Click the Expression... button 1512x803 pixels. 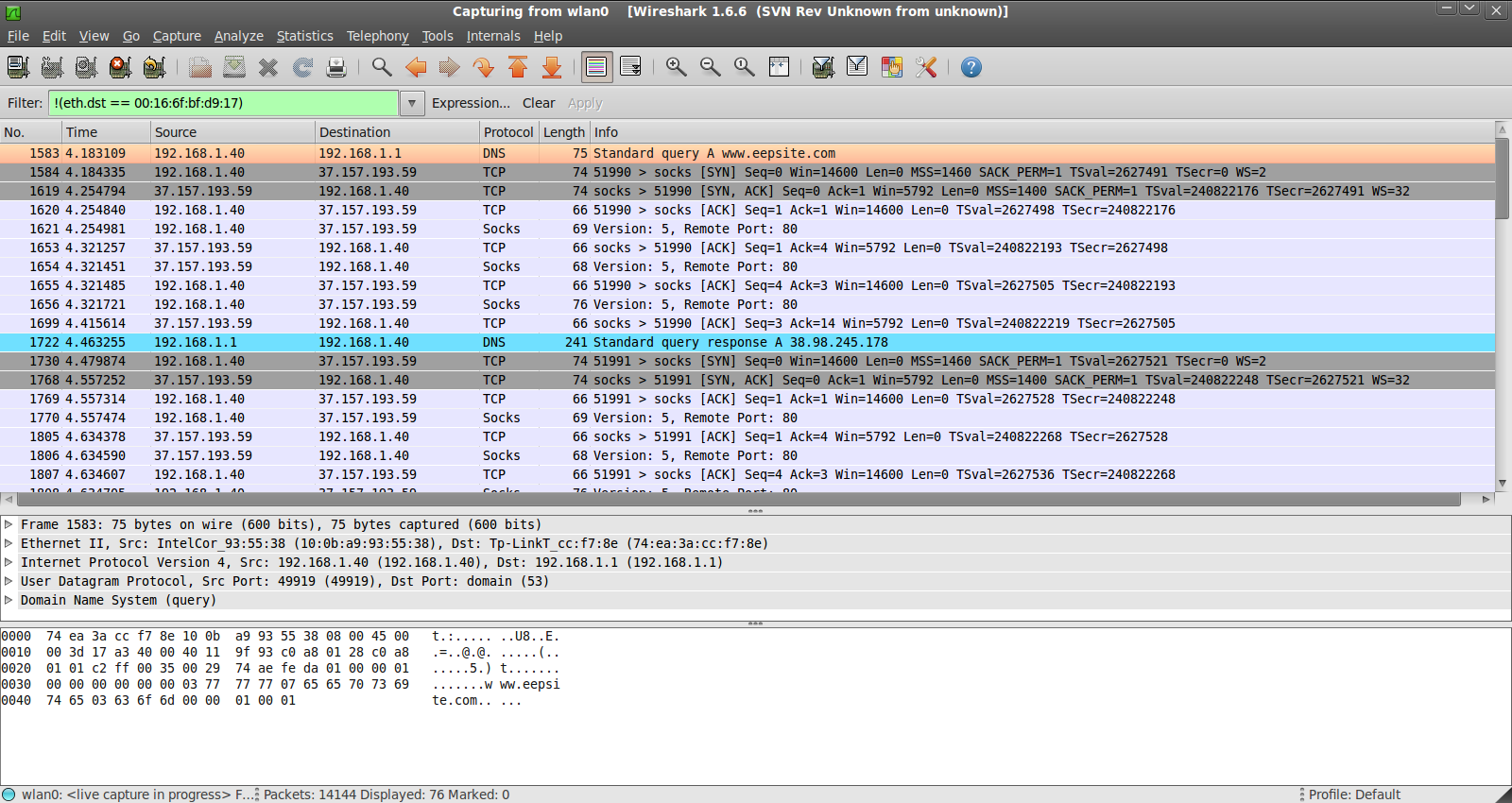tap(471, 103)
